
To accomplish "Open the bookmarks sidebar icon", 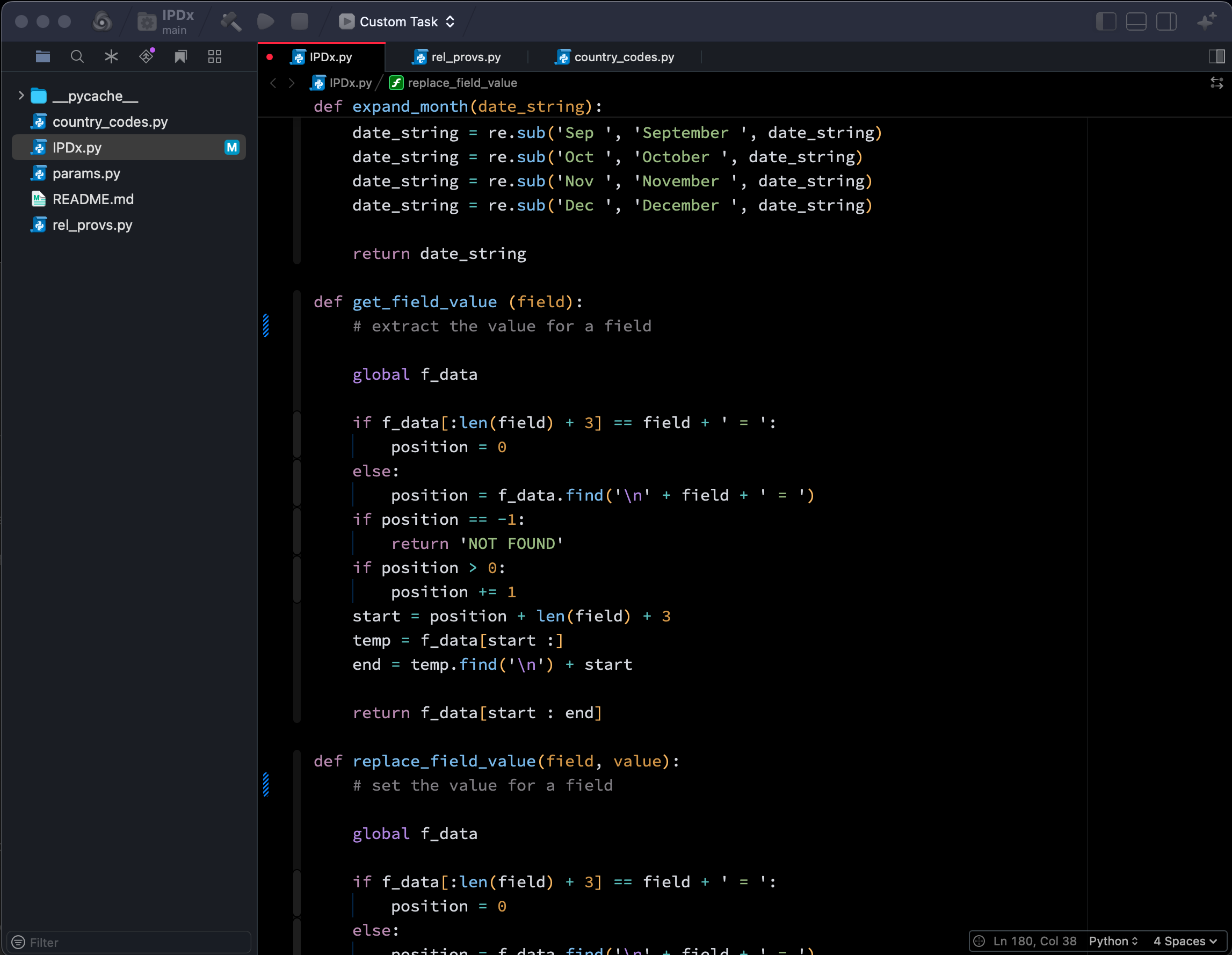I will pyautogui.click(x=180, y=56).
